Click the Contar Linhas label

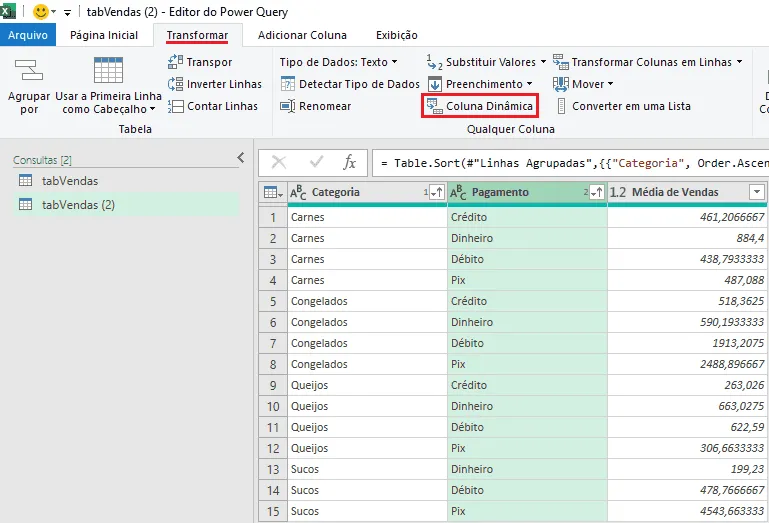(x=222, y=106)
